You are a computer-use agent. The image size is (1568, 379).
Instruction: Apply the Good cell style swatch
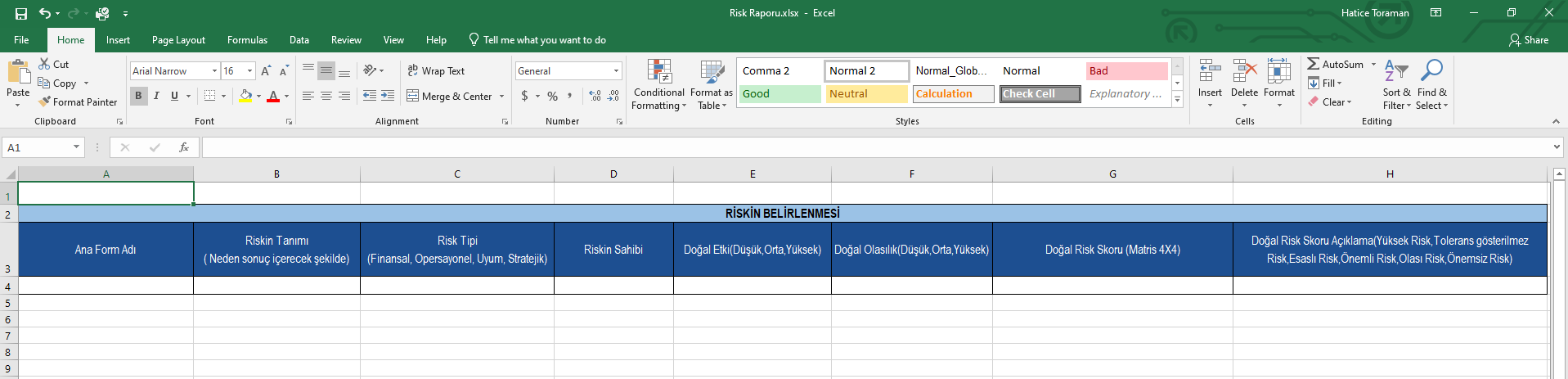[780, 94]
